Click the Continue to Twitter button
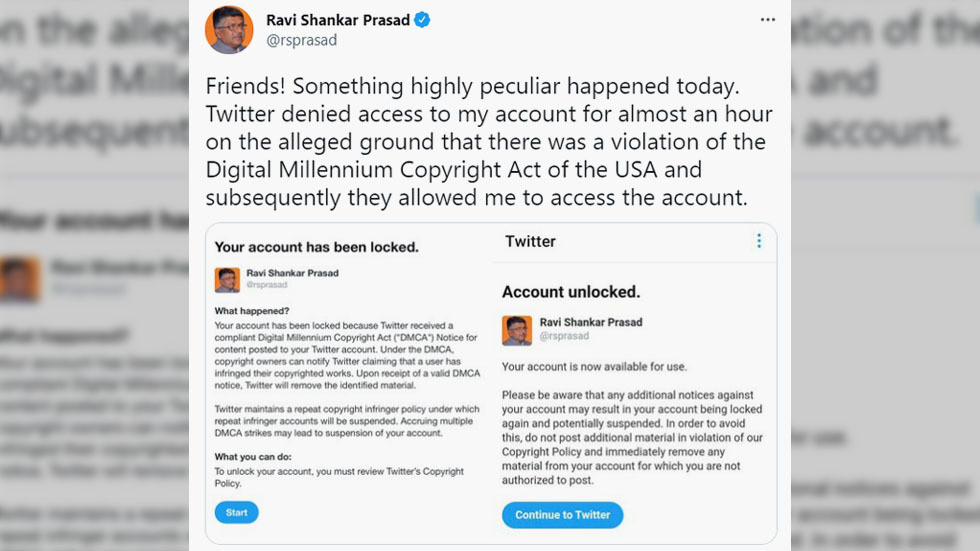980x551 pixels. (562, 515)
